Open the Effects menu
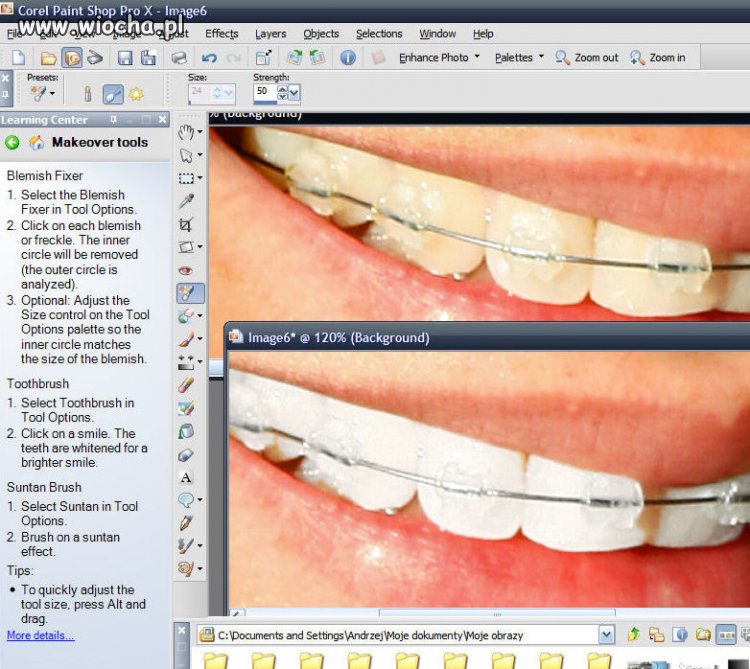750x669 pixels. click(x=221, y=33)
